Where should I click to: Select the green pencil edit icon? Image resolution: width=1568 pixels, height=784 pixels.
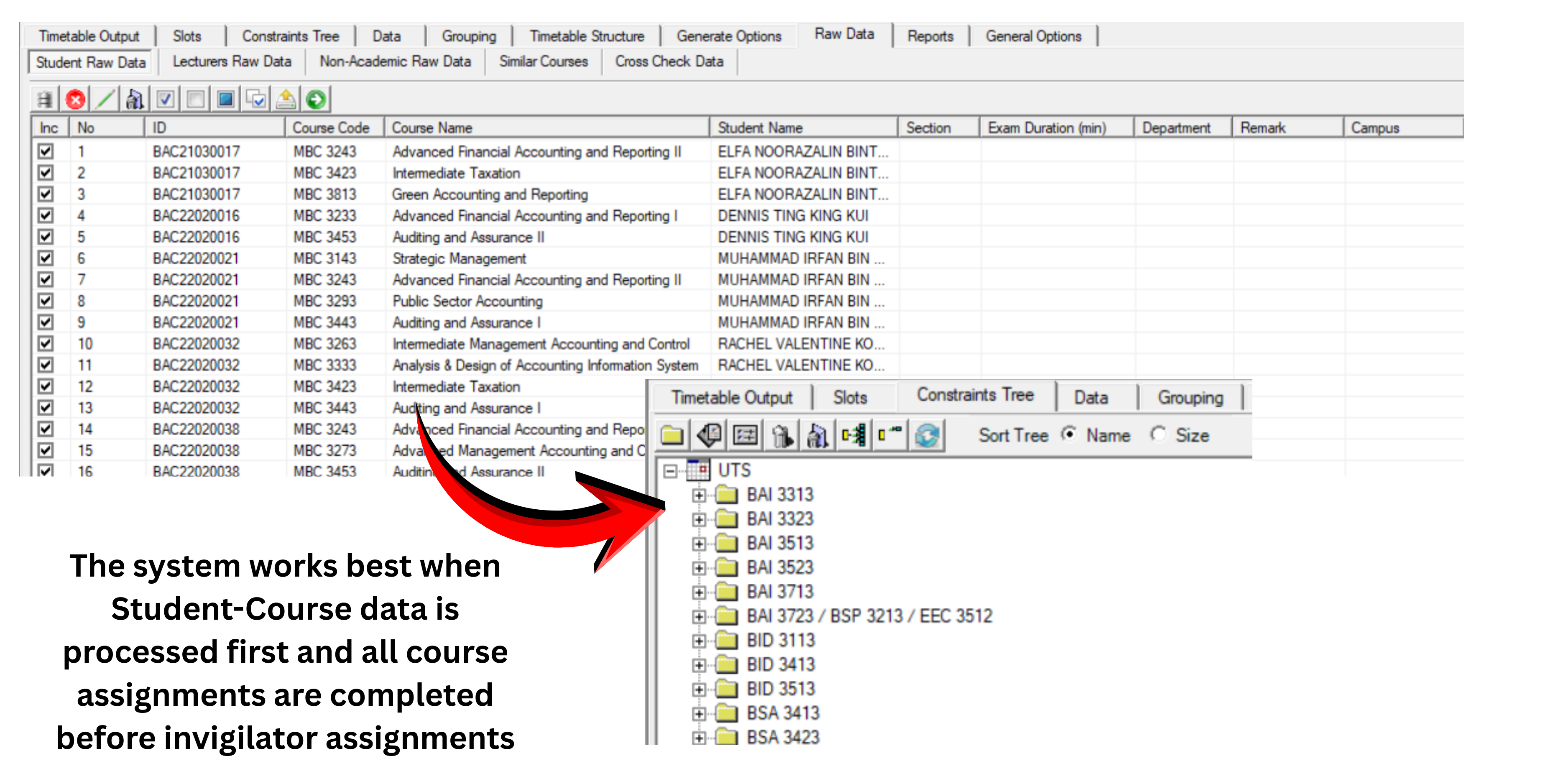coord(105,99)
